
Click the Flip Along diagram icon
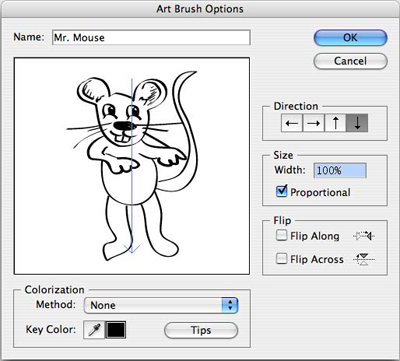click(x=364, y=236)
